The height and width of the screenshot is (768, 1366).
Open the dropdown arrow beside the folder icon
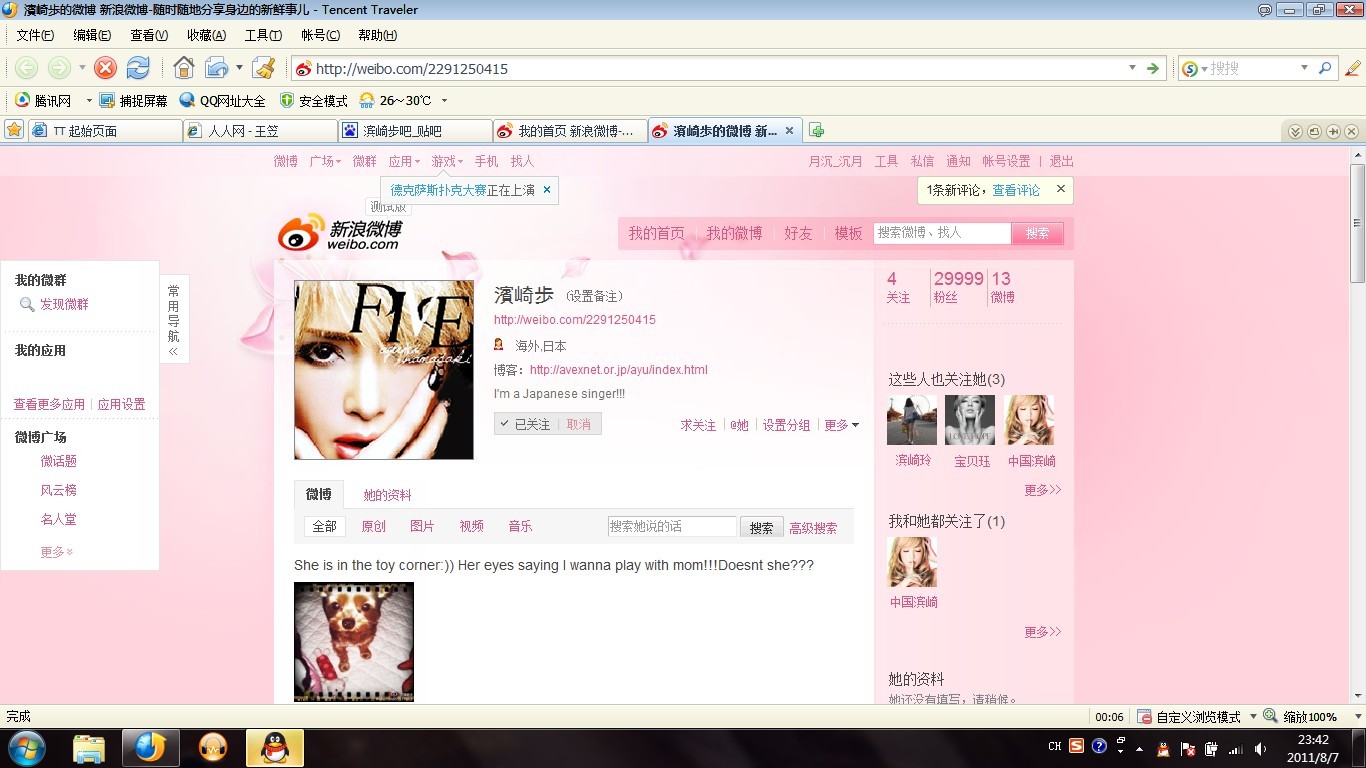239,68
